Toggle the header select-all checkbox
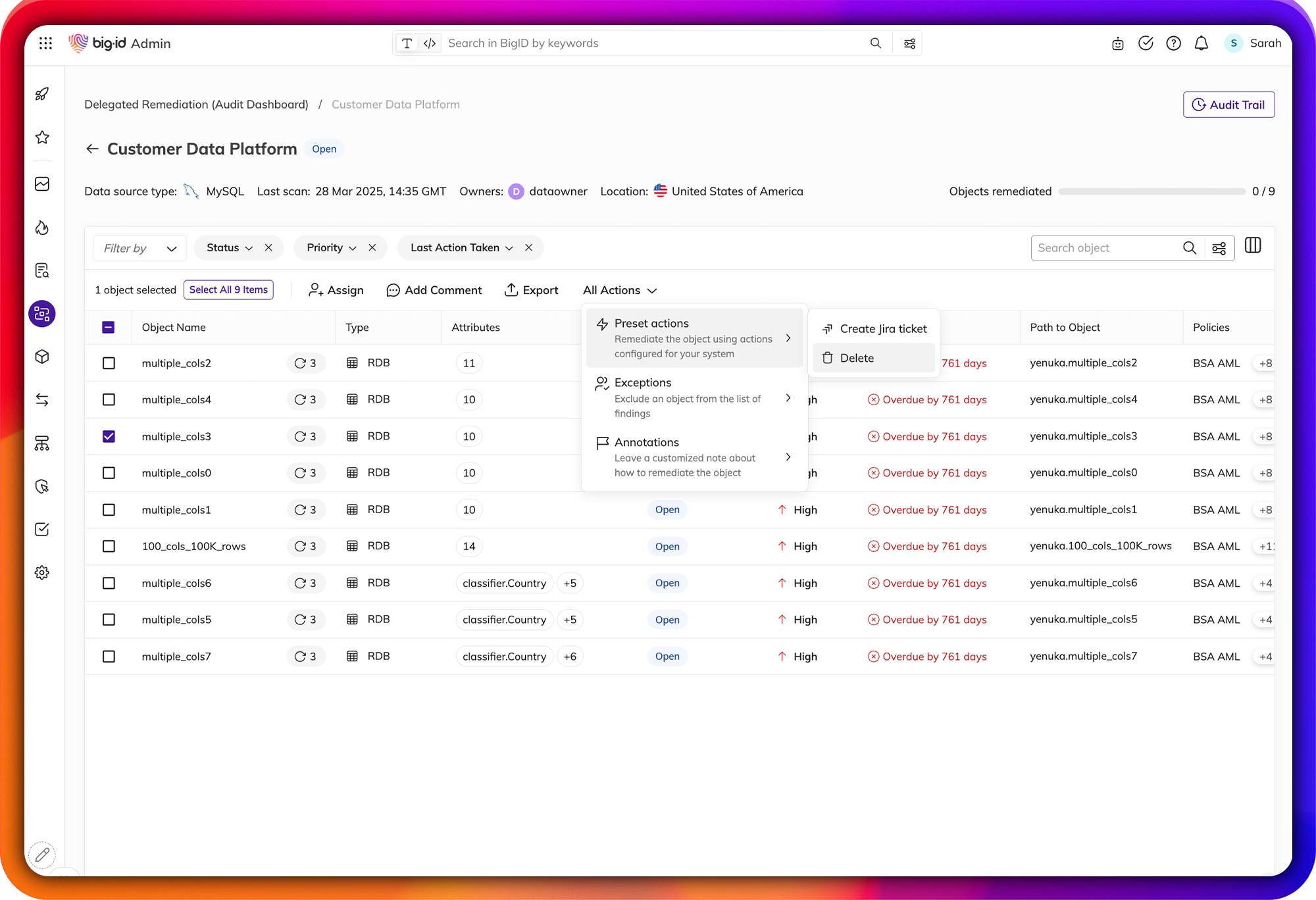 click(x=109, y=327)
